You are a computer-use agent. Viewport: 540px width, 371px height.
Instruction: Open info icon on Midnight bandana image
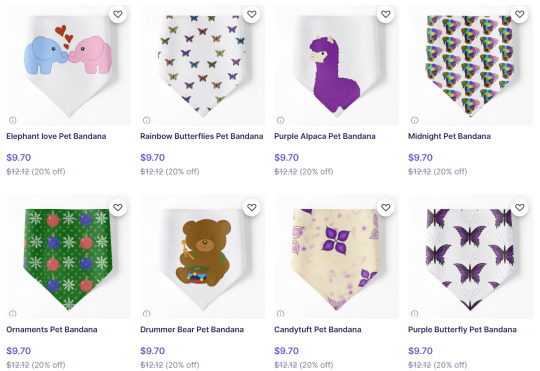click(415, 120)
